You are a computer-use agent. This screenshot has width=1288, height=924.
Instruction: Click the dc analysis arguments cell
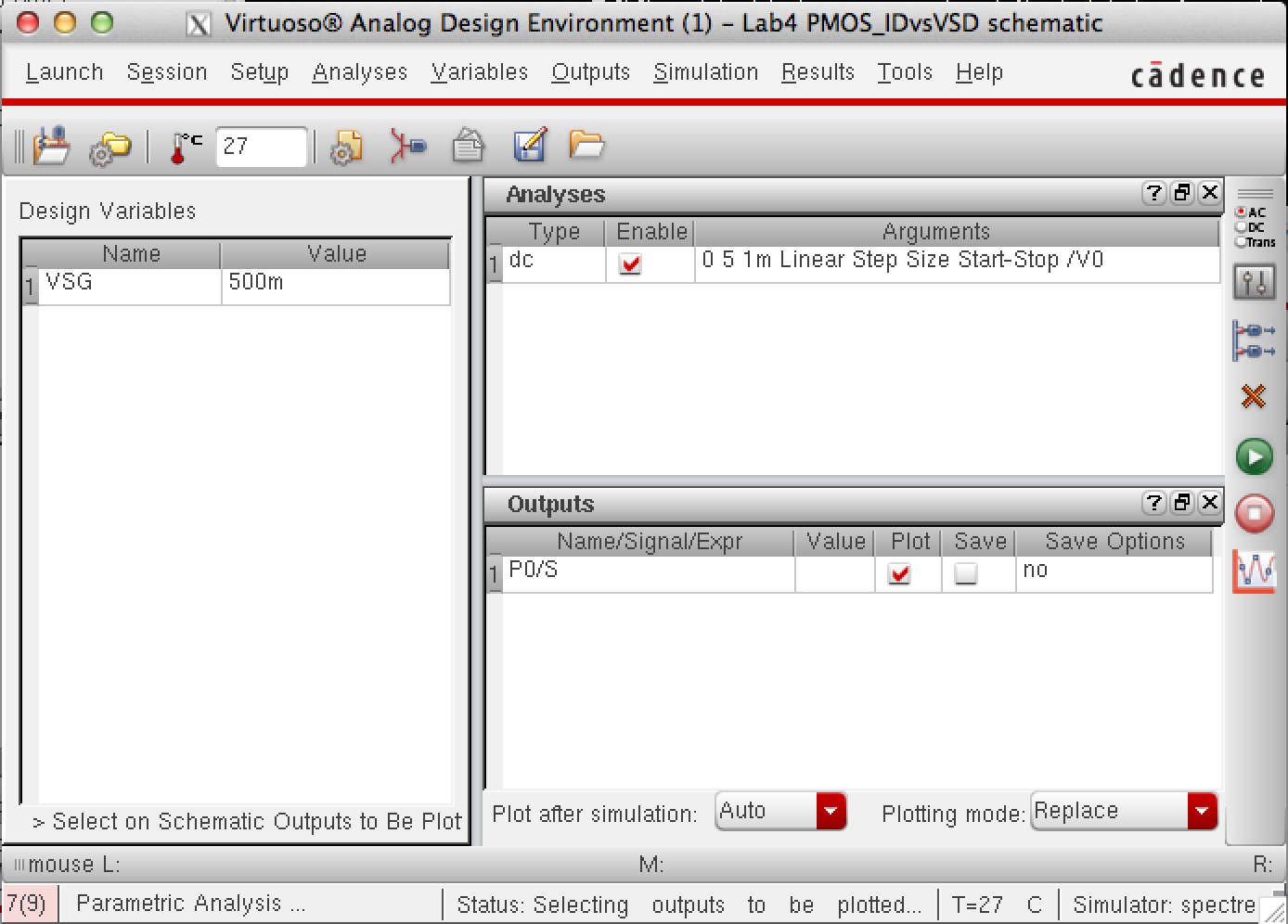[957, 263]
